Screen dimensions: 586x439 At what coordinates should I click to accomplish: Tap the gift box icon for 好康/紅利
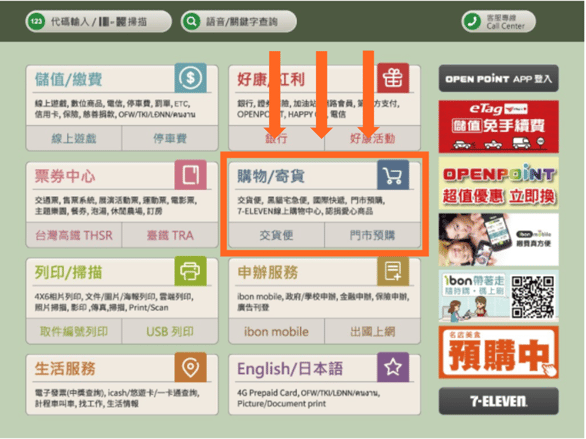393,78
